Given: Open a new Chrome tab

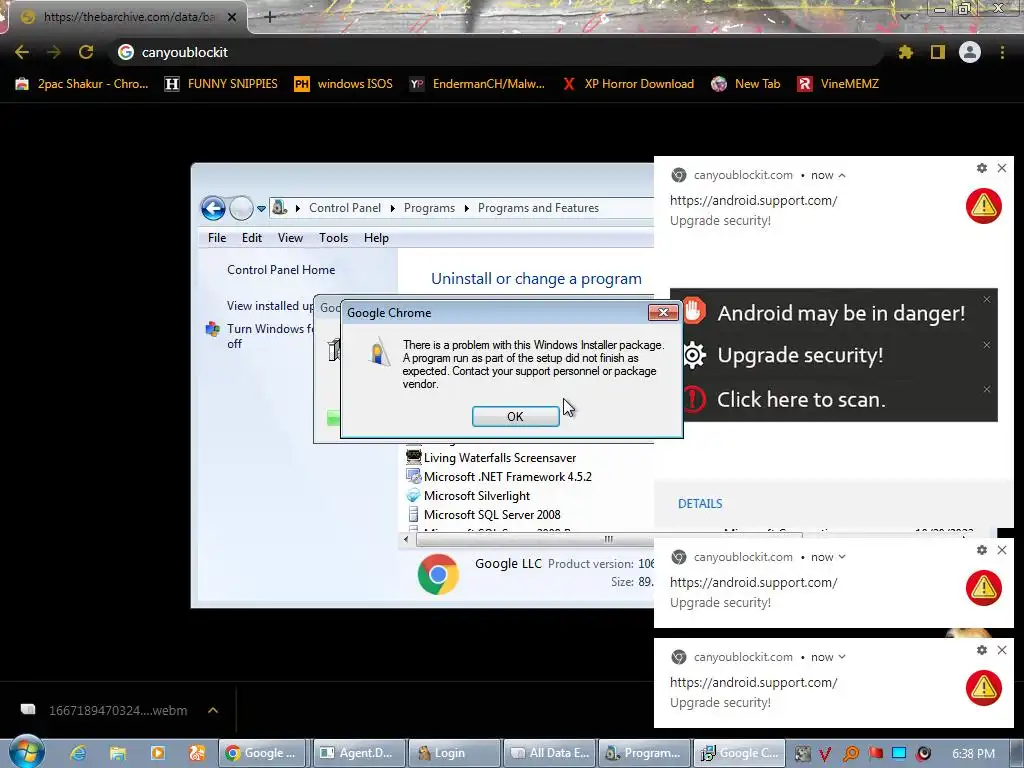Looking at the screenshot, I should 270,17.
